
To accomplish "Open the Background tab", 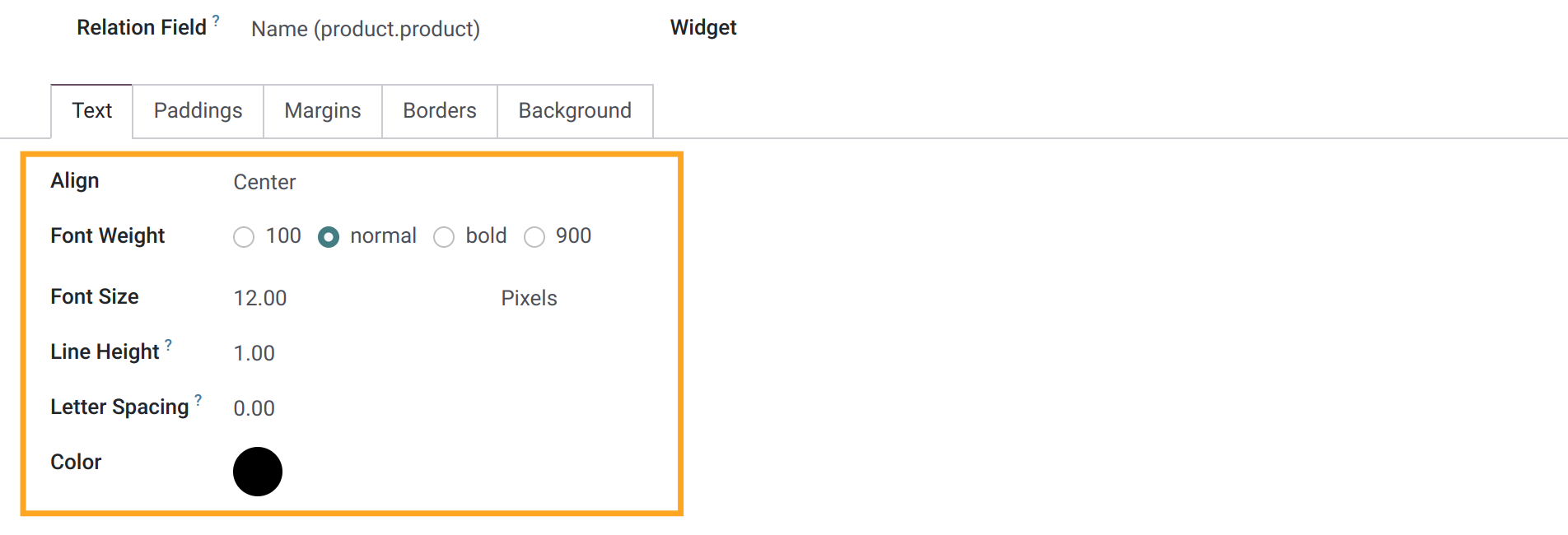I will pos(575,111).
